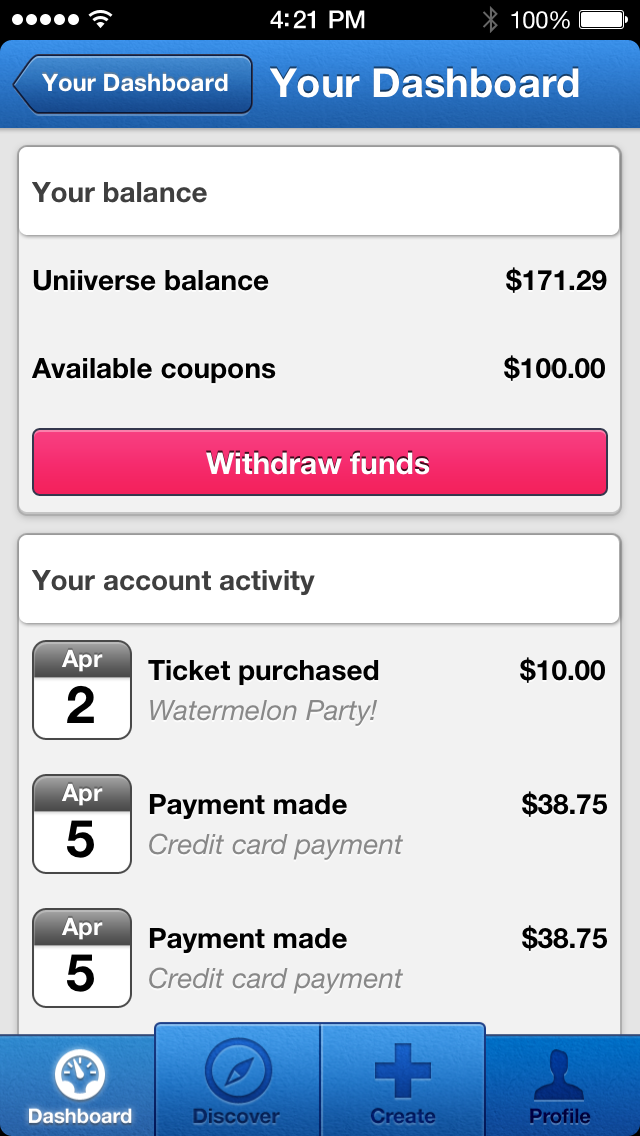Screen dimensions: 640x1136
Task: Tap the last Apr 5 calendar icon
Action: (82, 958)
